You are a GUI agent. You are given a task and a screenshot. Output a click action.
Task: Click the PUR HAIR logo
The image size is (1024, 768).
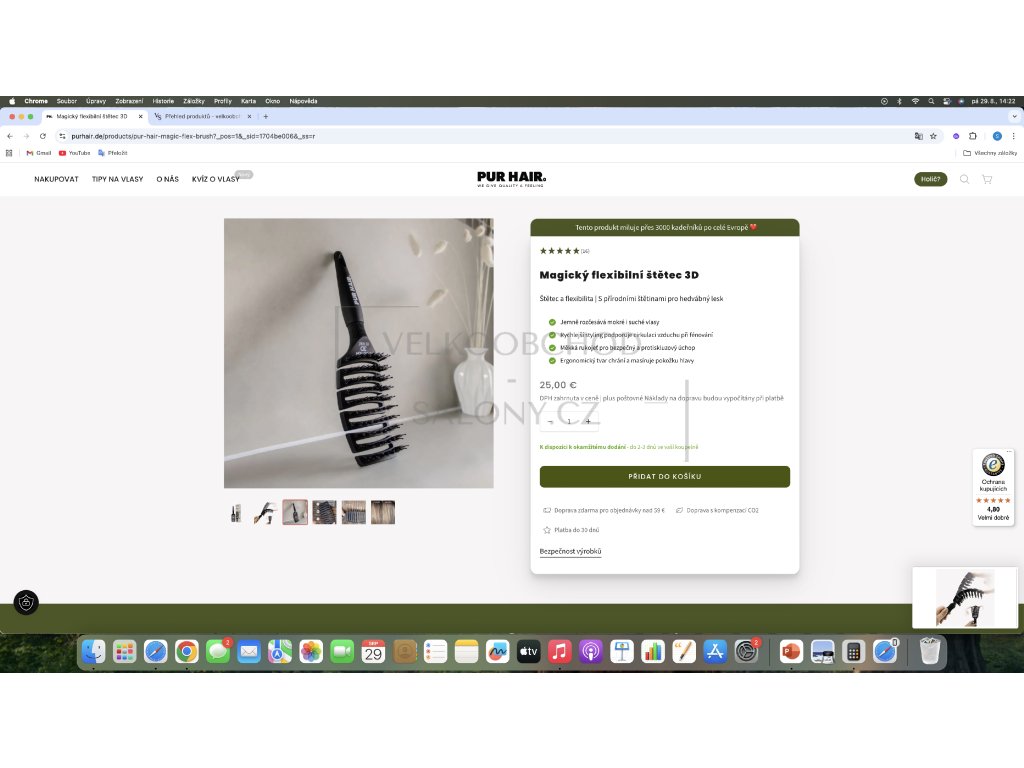click(x=511, y=178)
